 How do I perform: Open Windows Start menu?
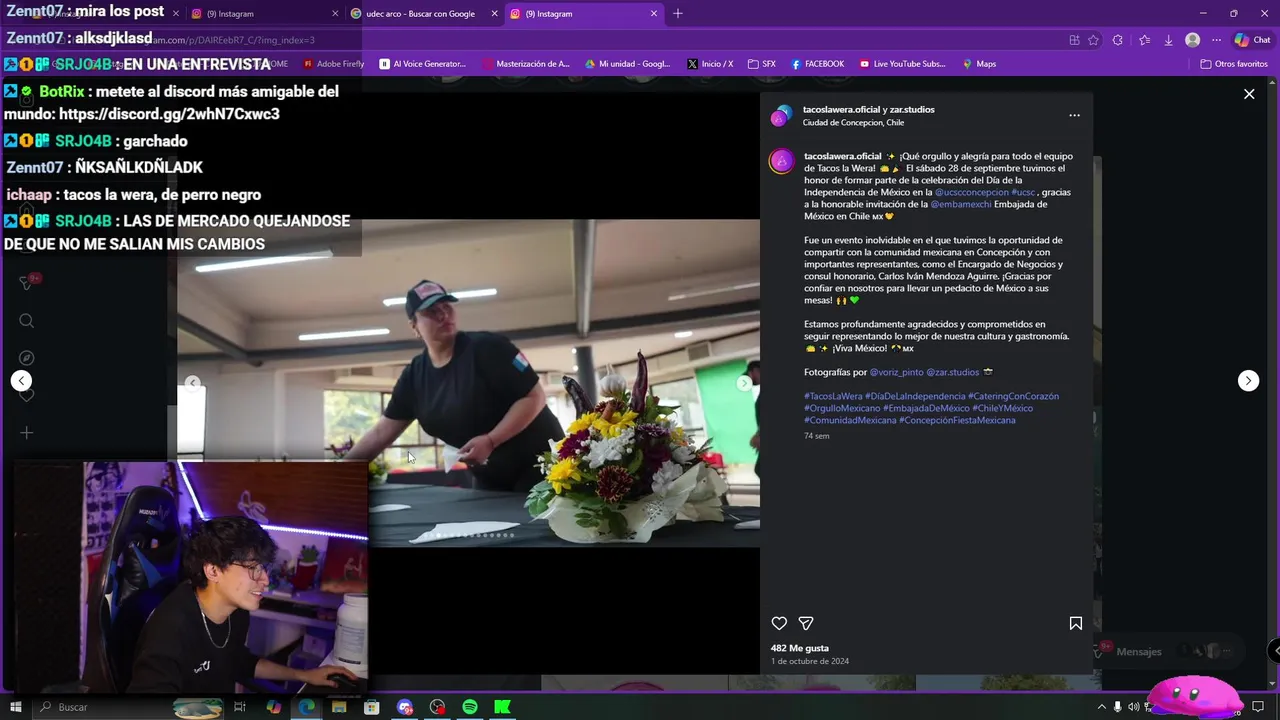pos(15,707)
